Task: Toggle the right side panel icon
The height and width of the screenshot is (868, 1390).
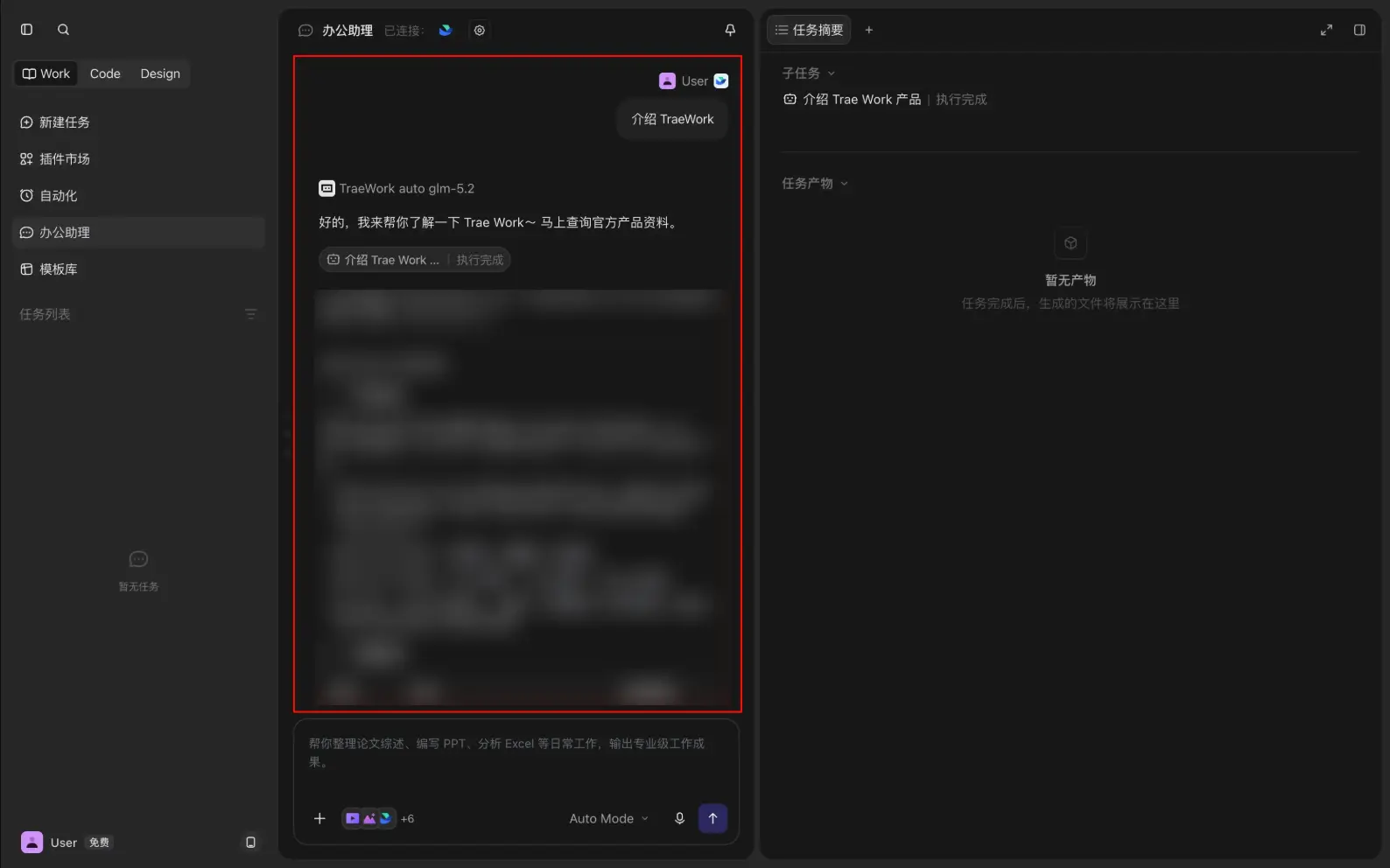Action: point(1359,30)
